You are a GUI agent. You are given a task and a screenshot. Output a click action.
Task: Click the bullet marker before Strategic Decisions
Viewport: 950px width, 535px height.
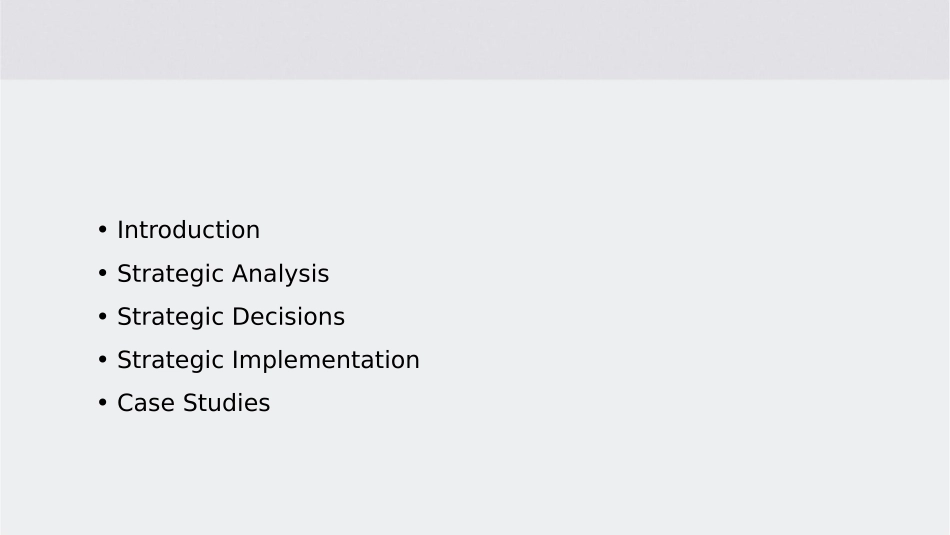tap(102, 318)
